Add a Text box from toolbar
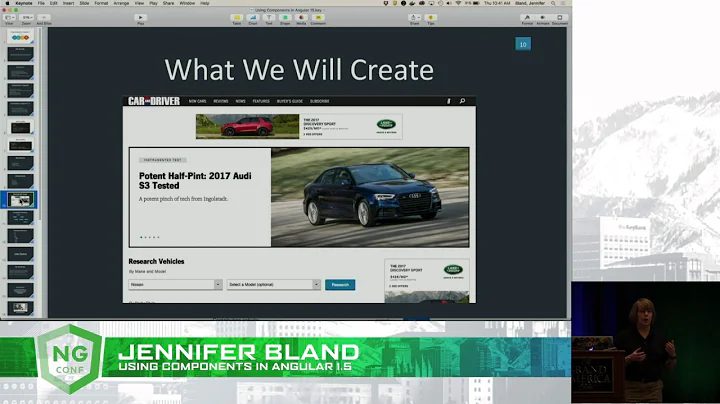 pos(269,18)
